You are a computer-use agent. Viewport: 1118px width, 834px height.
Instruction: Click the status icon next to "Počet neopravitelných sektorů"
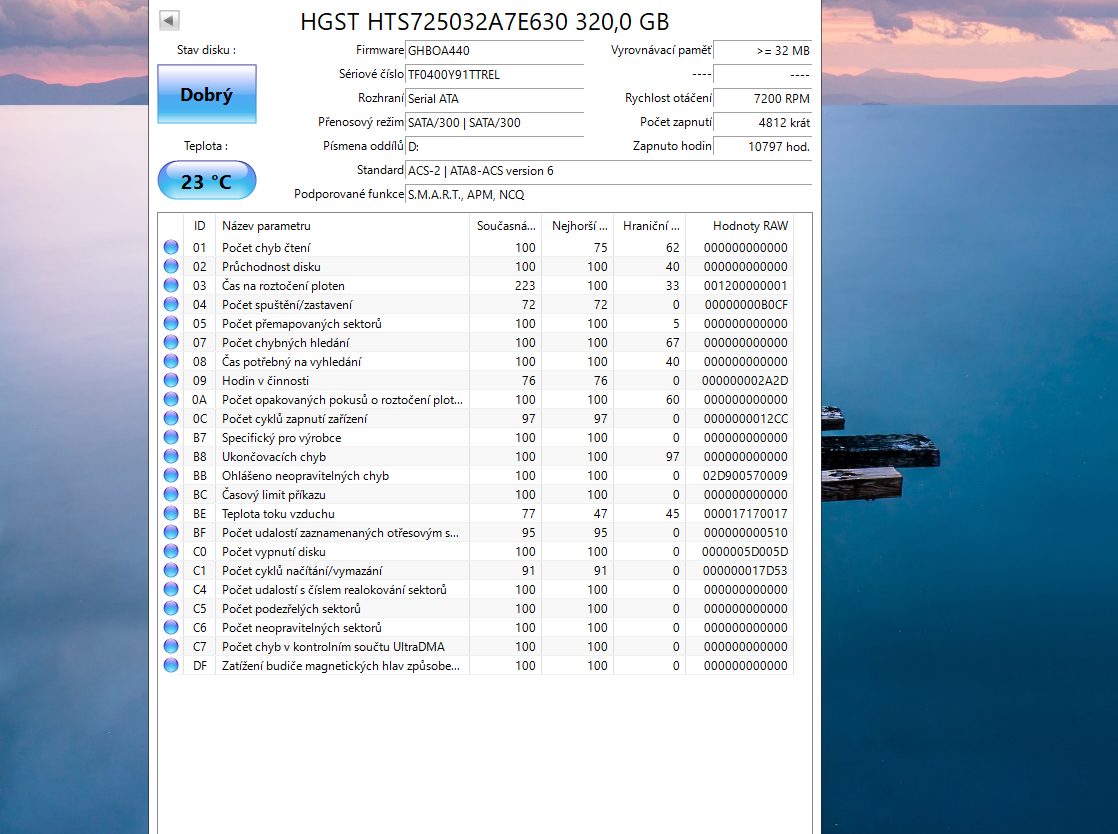tap(170, 627)
